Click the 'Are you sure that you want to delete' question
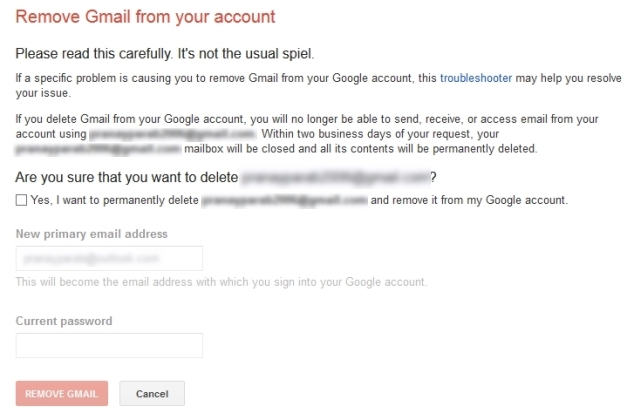Screen dimensions: 635x420 coord(127,177)
